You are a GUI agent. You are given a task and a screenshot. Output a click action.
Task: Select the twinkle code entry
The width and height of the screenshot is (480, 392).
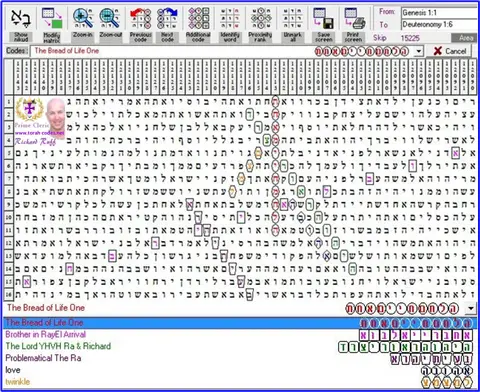(x=240, y=382)
